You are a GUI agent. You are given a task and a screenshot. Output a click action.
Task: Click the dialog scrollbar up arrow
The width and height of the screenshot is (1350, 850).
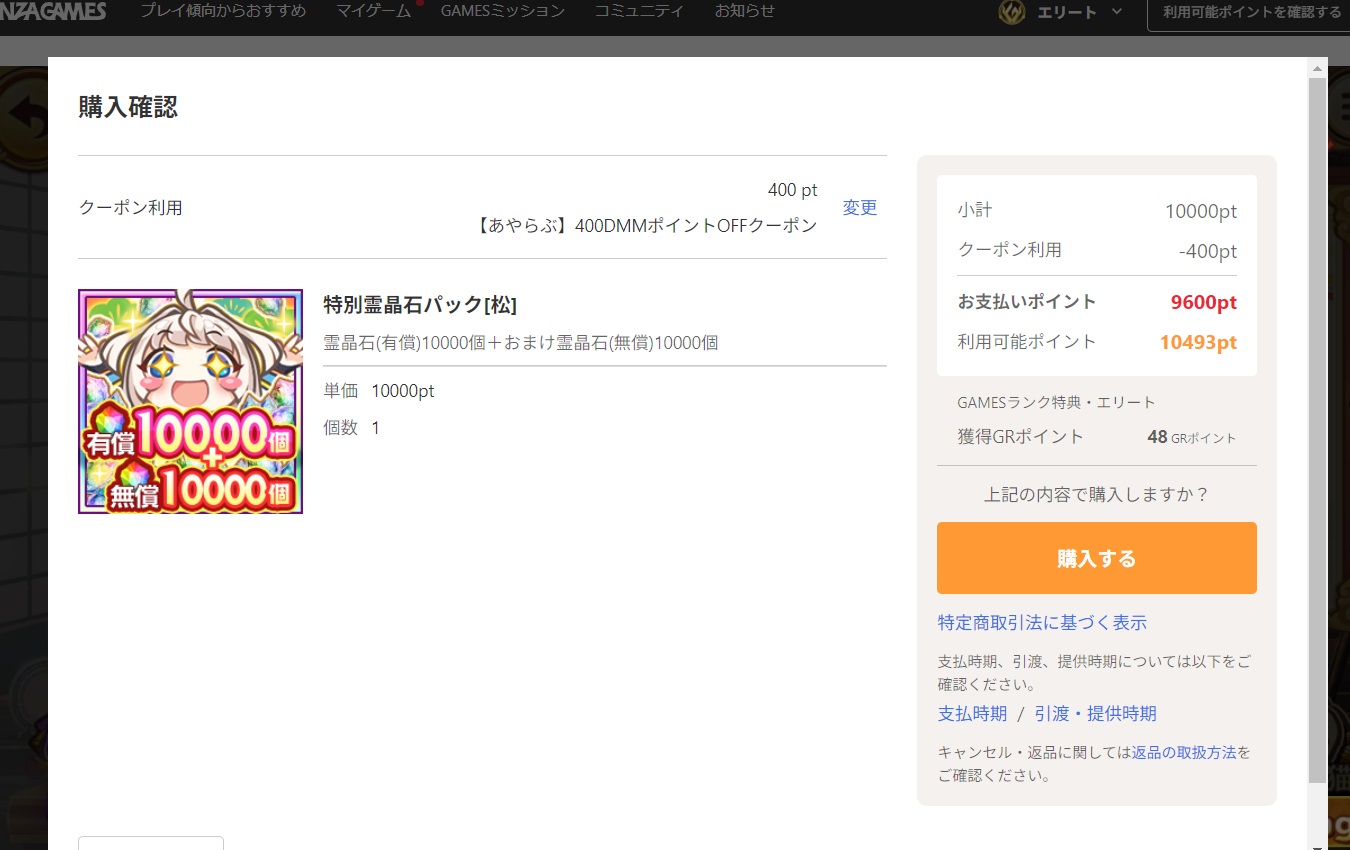pos(1317,68)
